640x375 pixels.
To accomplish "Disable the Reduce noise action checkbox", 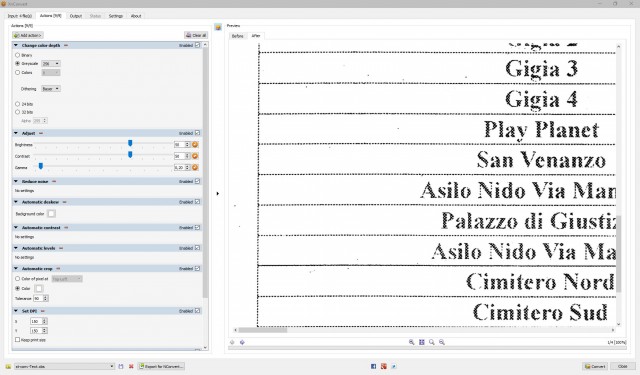I will [198, 181].
